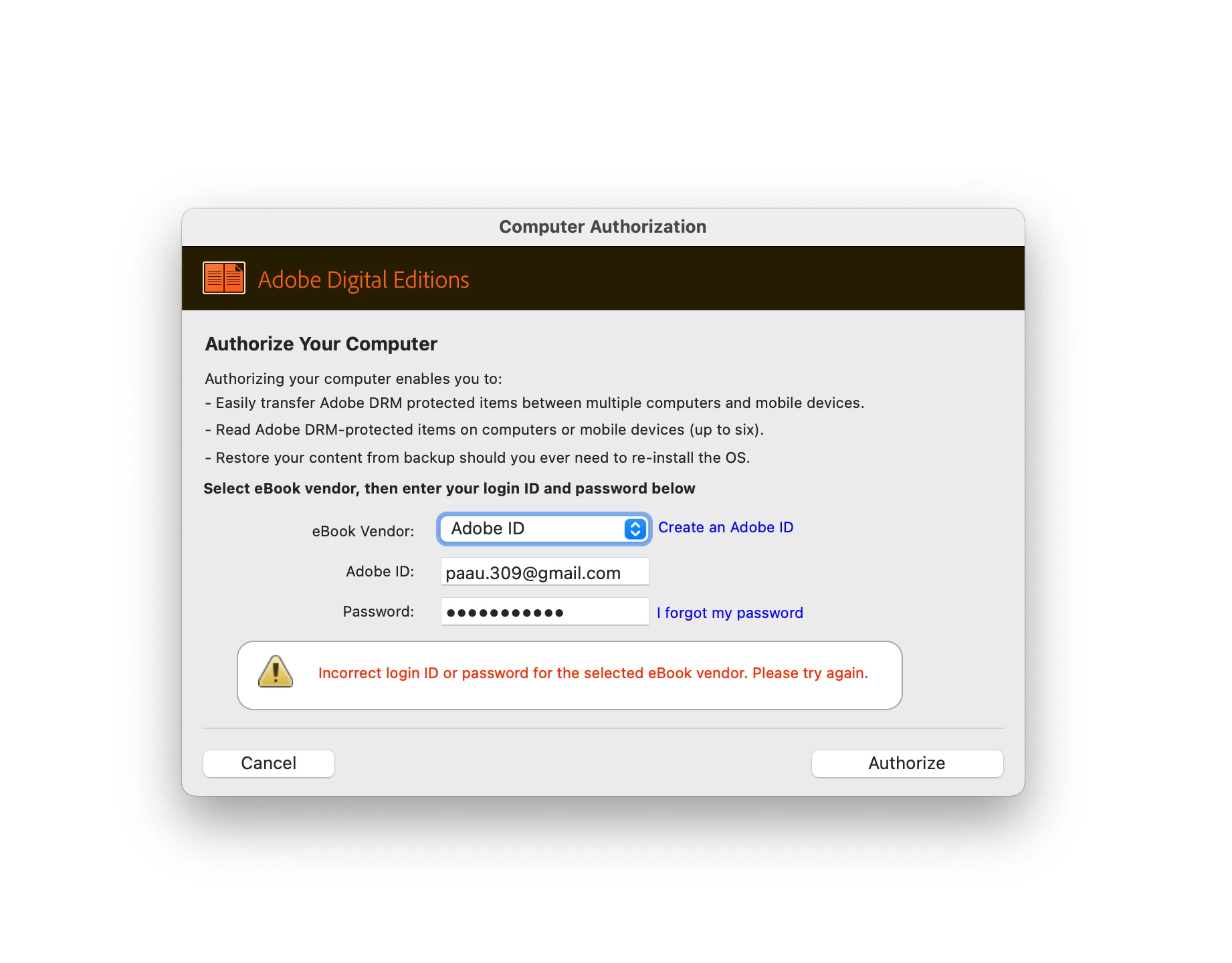Image resolution: width=1232 pixels, height=963 pixels.
Task: Focus the Password field with dots
Action: pyautogui.click(x=544, y=612)
